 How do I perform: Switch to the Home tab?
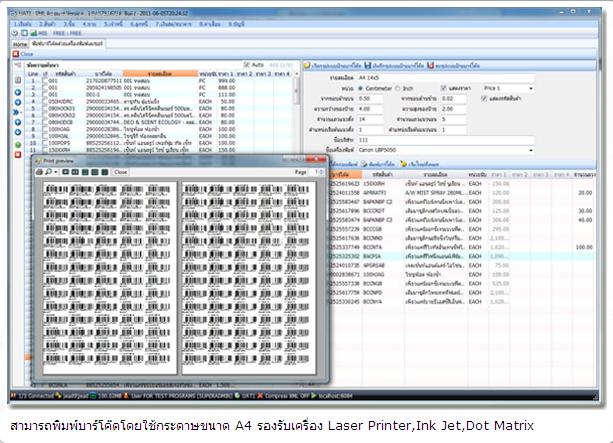point(19,45)
